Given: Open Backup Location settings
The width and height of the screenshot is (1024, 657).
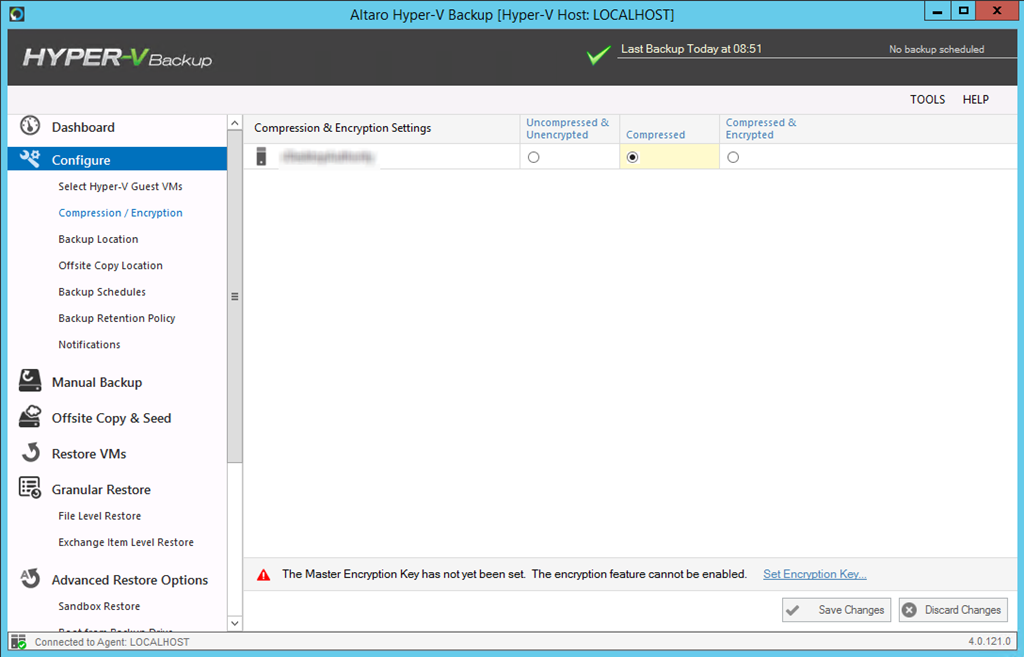Looking at the screenshot, I should tap(98, 239).
